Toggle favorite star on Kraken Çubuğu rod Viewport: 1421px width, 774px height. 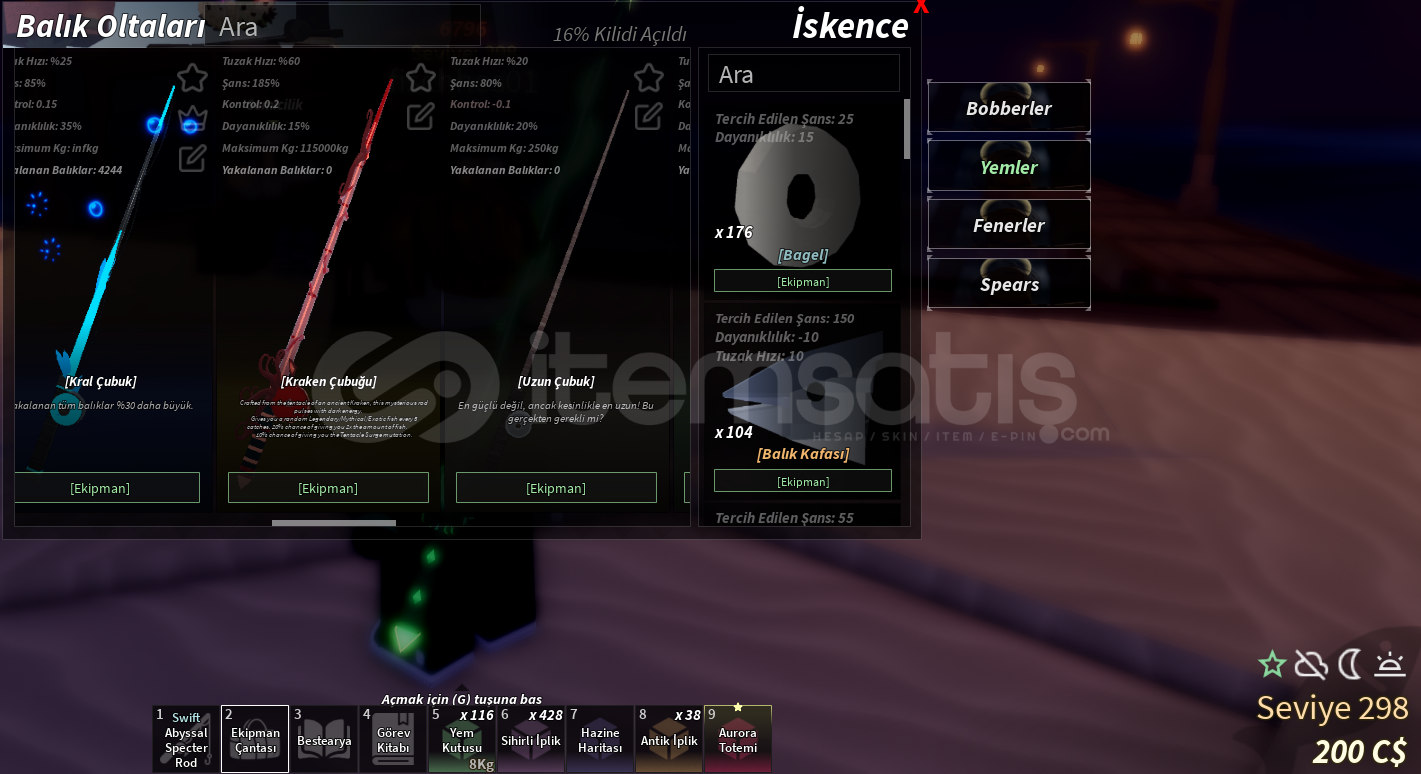[420, 78]
